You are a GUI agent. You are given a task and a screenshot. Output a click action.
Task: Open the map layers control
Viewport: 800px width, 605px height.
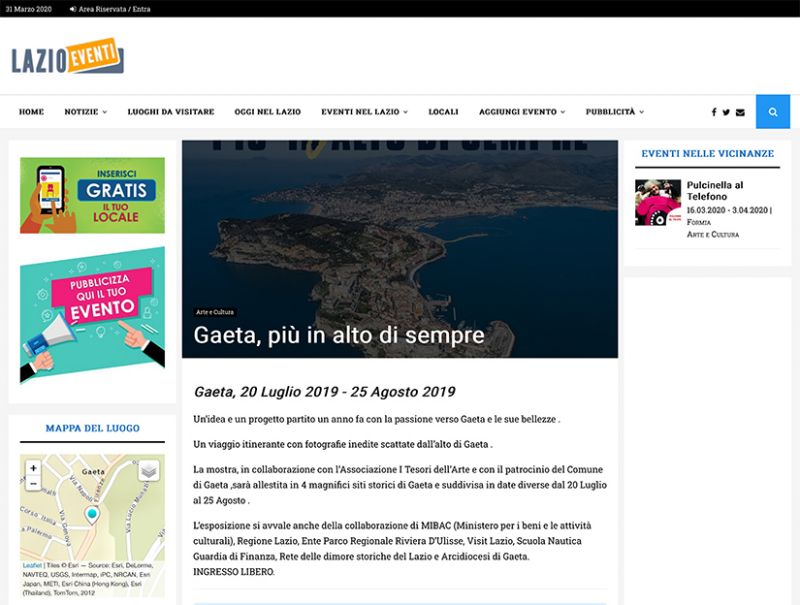(148, 470)
